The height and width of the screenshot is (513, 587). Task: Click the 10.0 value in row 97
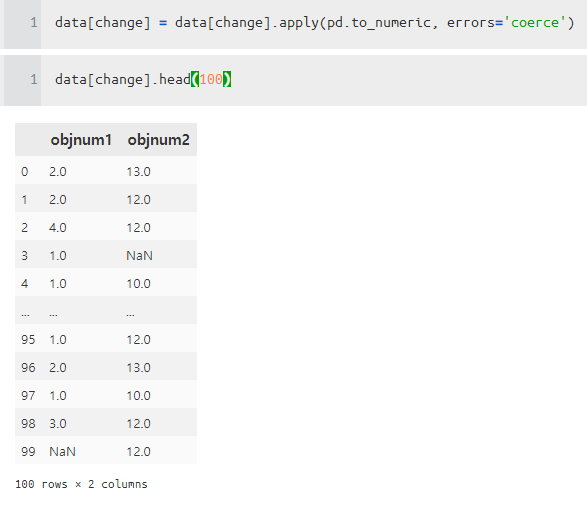[x=138, y=396]
